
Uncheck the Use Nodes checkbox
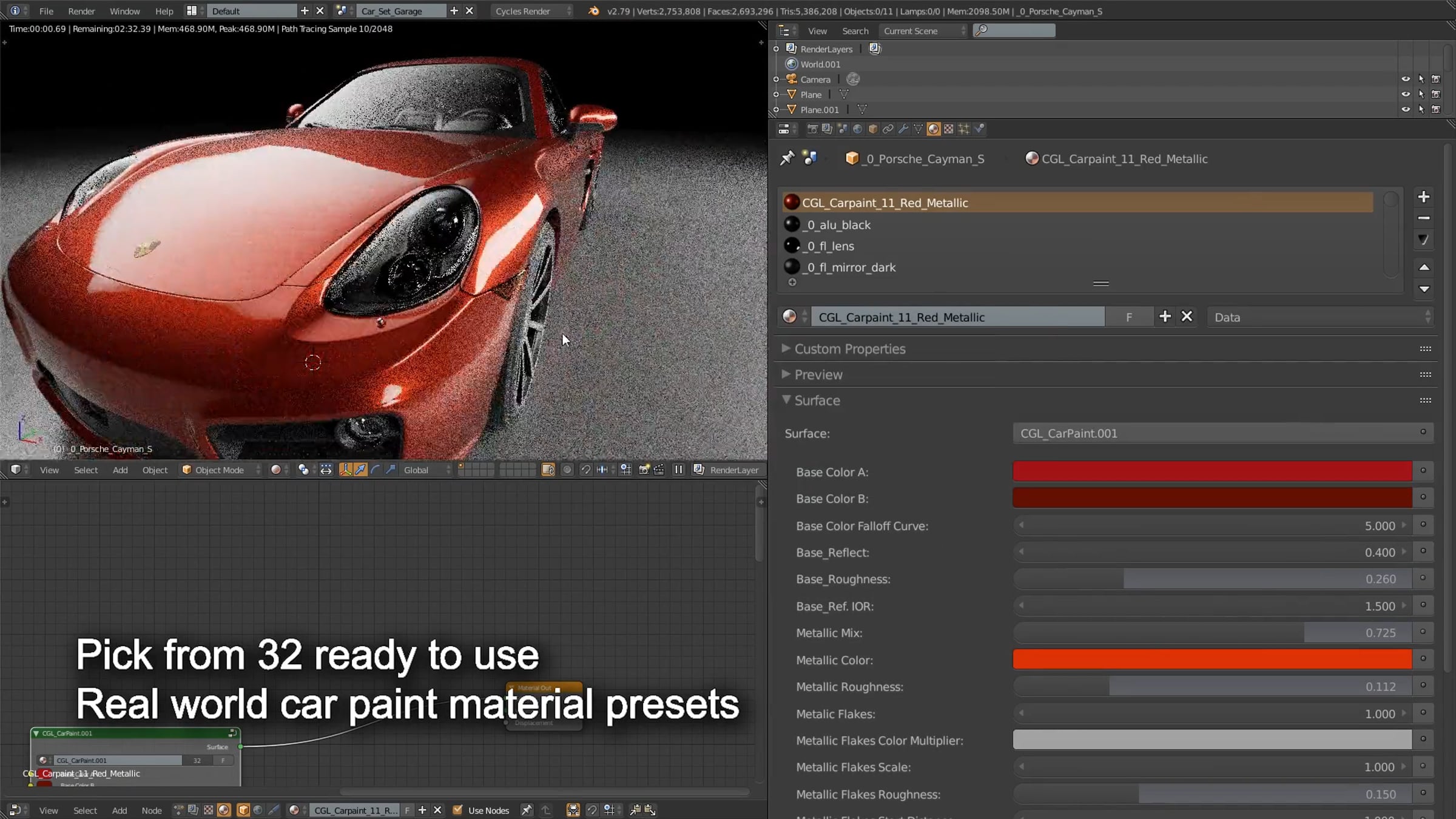point(458,810)
